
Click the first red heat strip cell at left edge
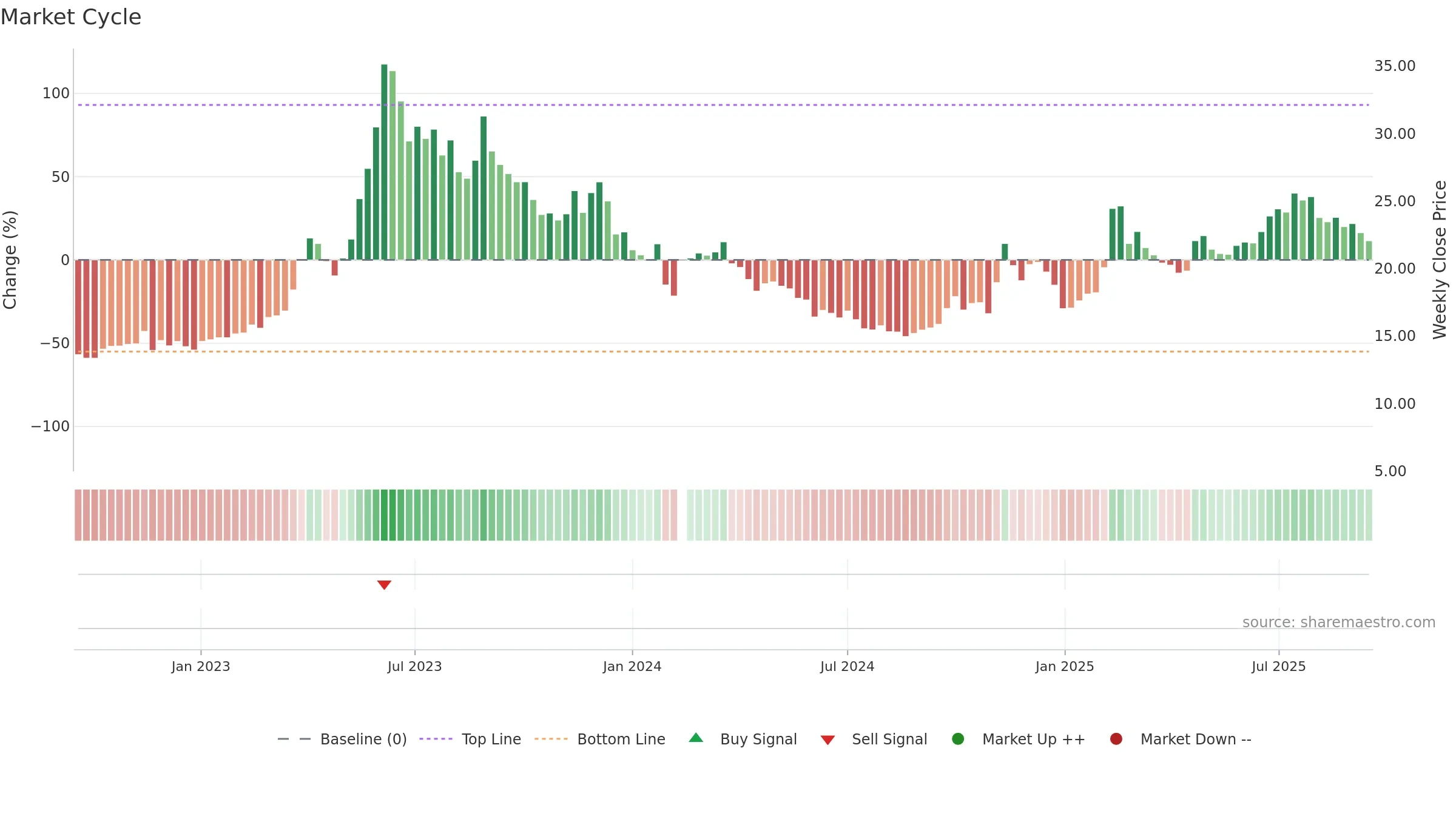(x=78, y=515)
